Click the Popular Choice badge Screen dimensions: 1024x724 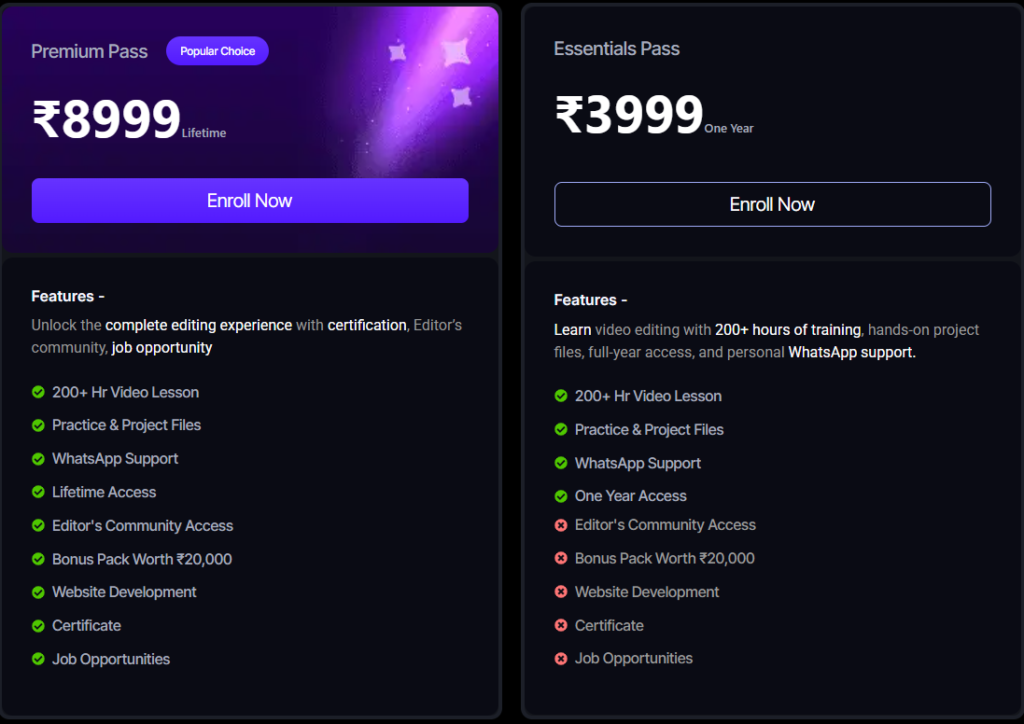tap(217, 51)
